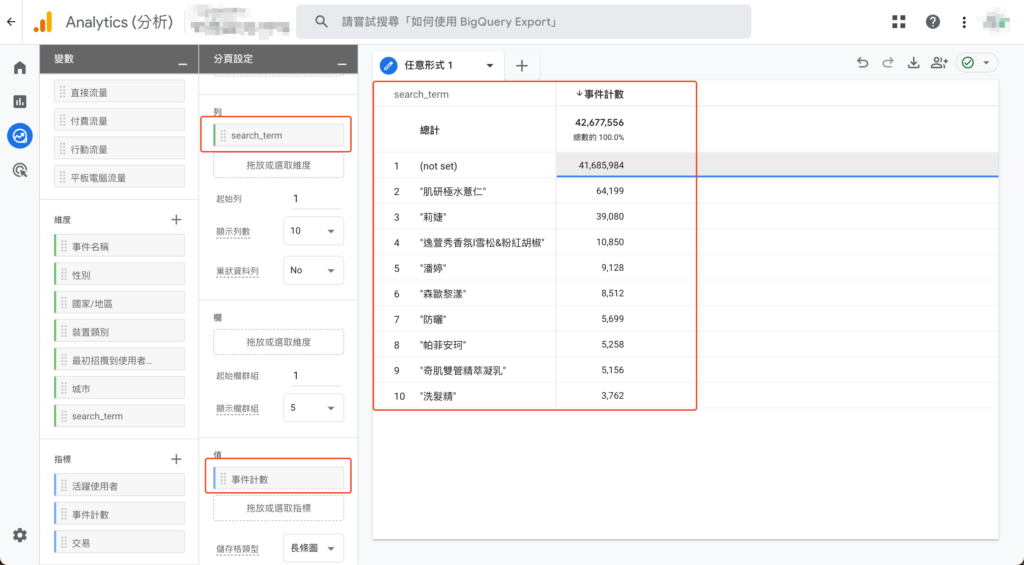
Task: Click the 裝置類別 dimension chip
Action: click(120, 332)
